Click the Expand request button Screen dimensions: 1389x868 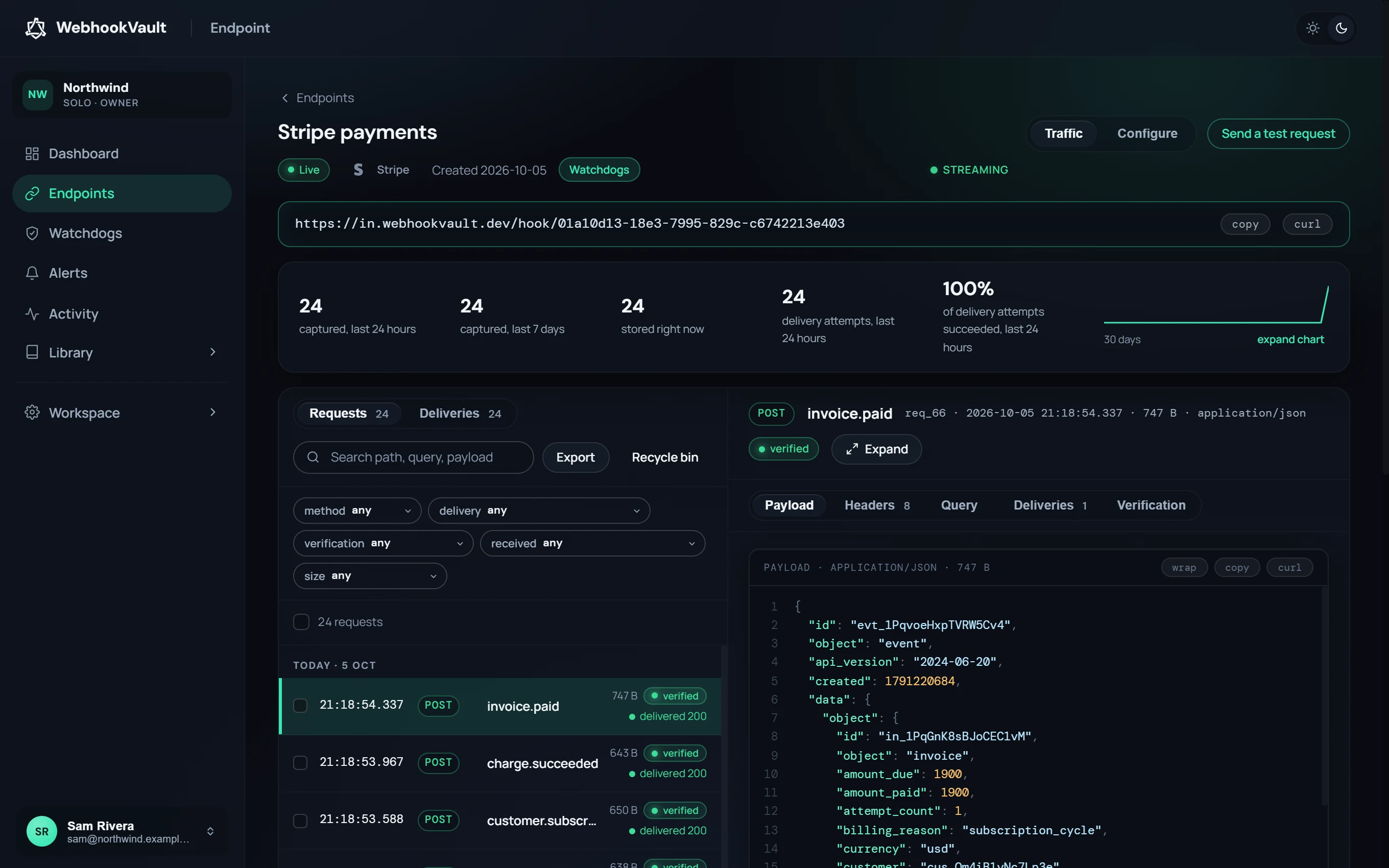click(876, 449)
